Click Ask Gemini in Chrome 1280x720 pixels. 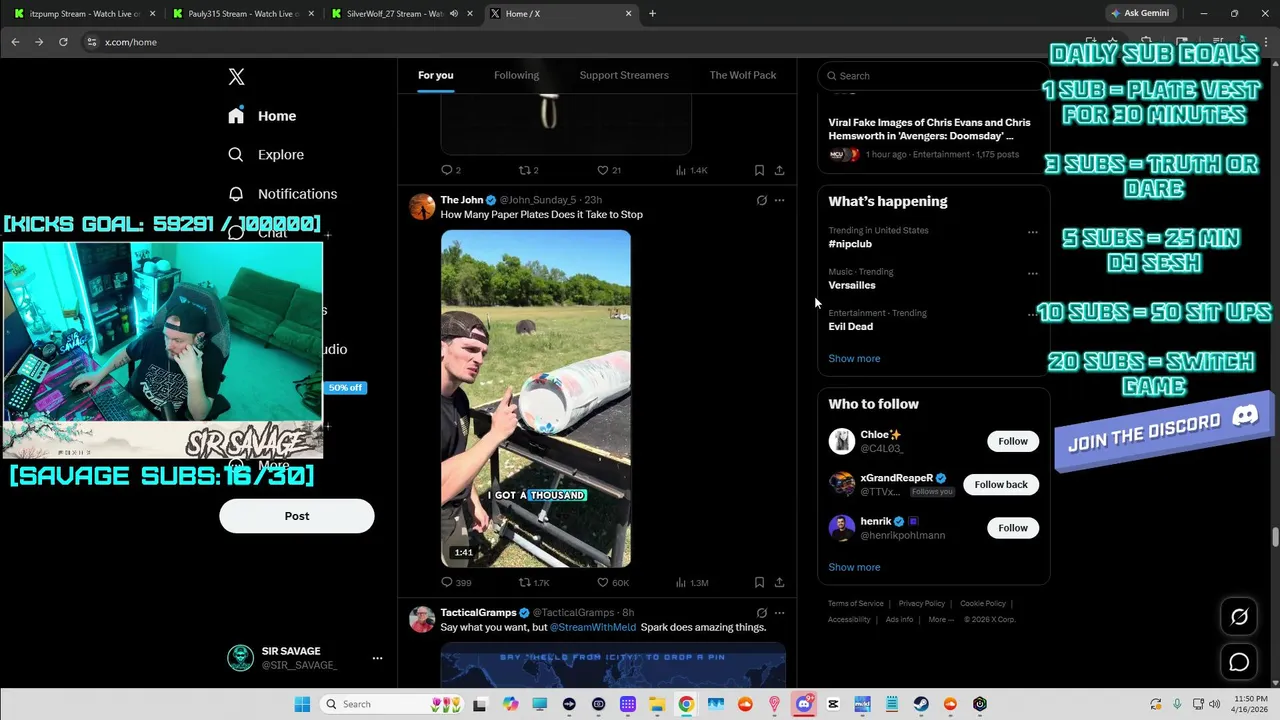1139,14
